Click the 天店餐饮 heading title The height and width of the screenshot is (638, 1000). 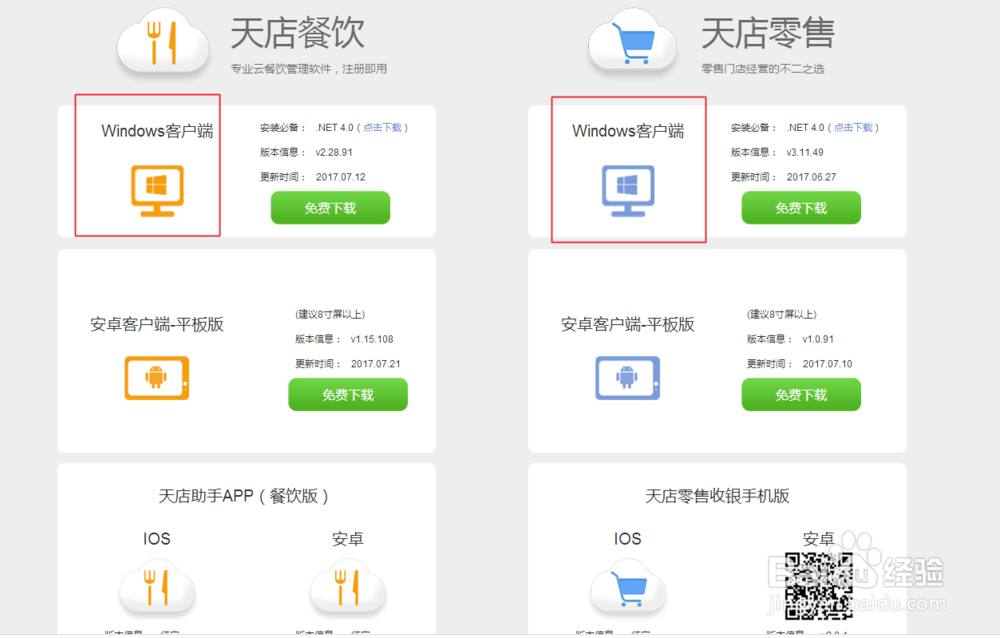pyautogui.click(x=297, y=33)
